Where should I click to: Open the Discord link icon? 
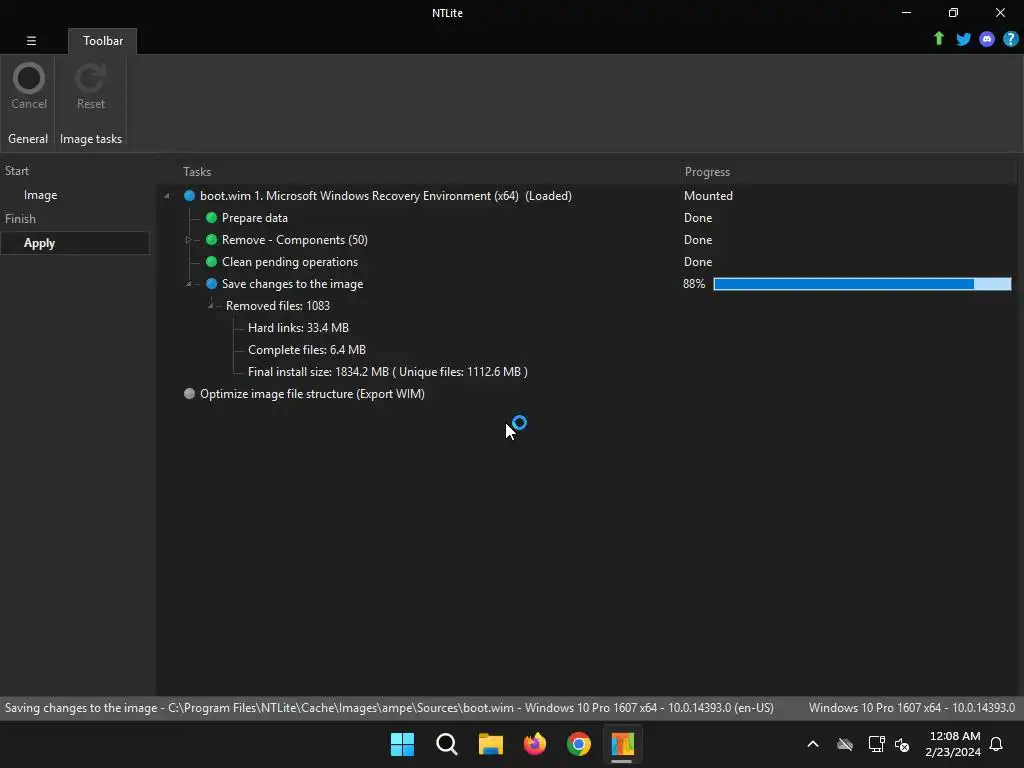pyautogui.click(x=987, y=39)
